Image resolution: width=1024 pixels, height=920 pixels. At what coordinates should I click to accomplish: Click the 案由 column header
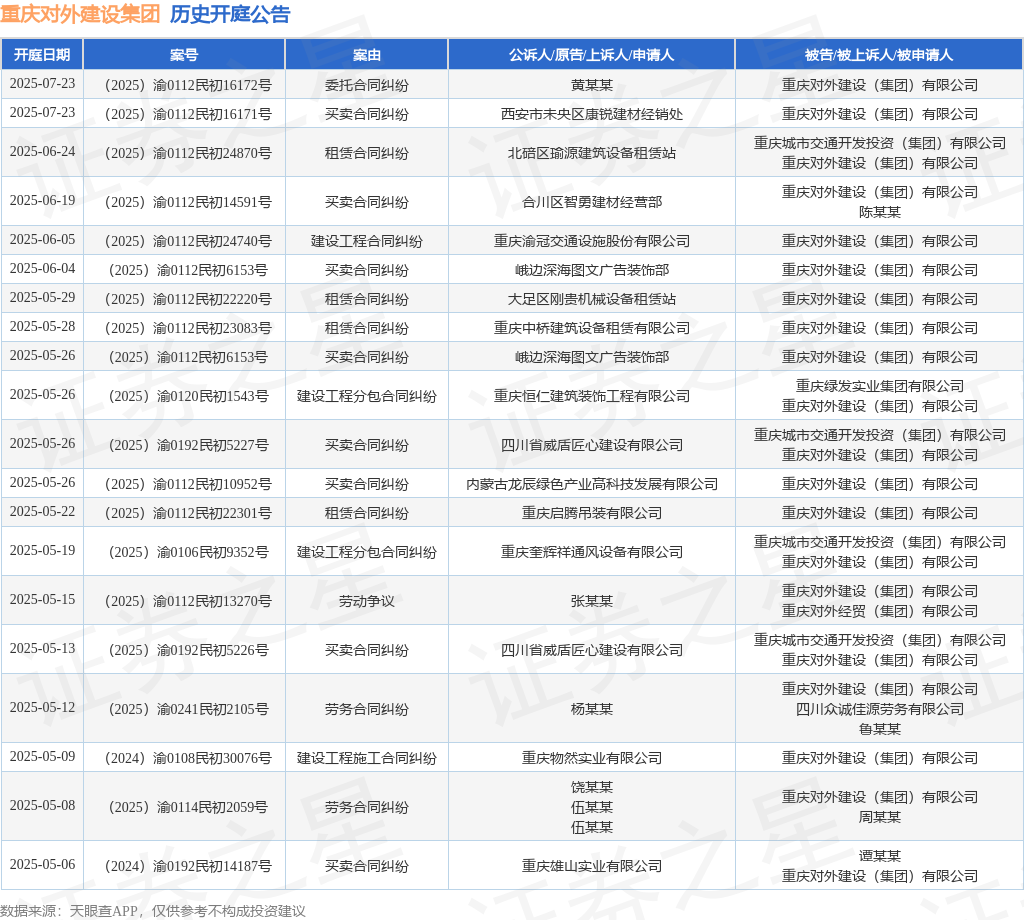tap(366, 55)
